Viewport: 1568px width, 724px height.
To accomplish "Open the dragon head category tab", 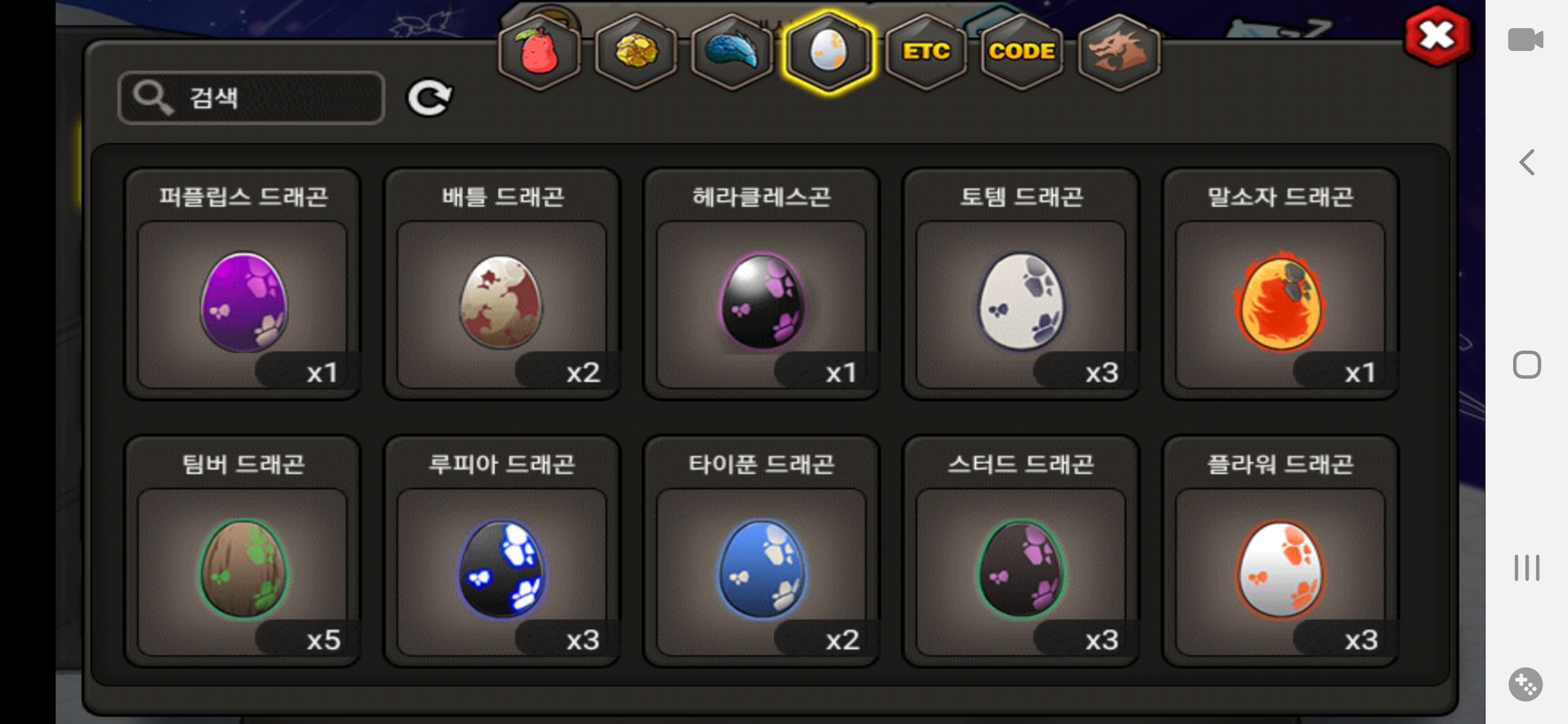I will click(1118, 52).
